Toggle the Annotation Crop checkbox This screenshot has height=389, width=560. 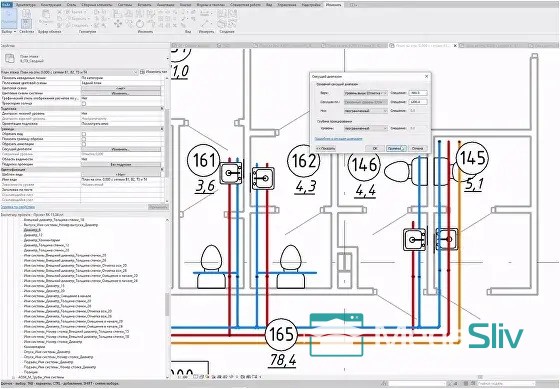[84, 144]
